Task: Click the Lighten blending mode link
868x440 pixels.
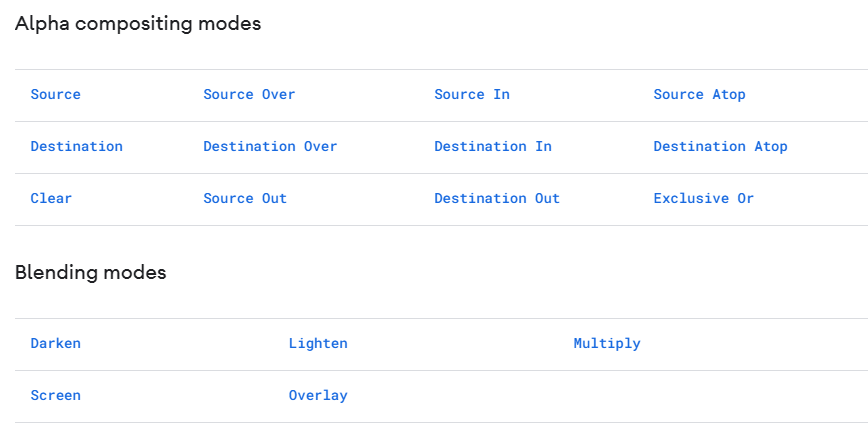Action: click(x=318, y=344)
